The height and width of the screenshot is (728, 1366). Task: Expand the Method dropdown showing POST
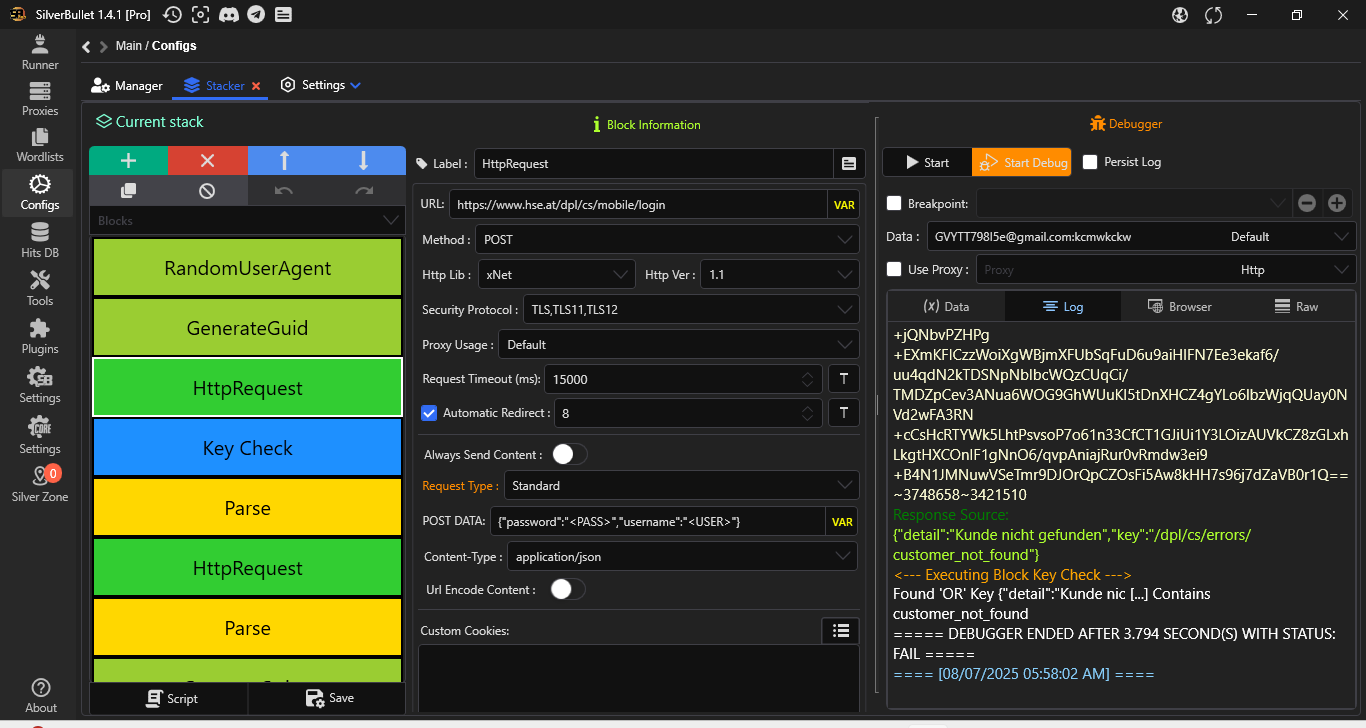(665, 240)
